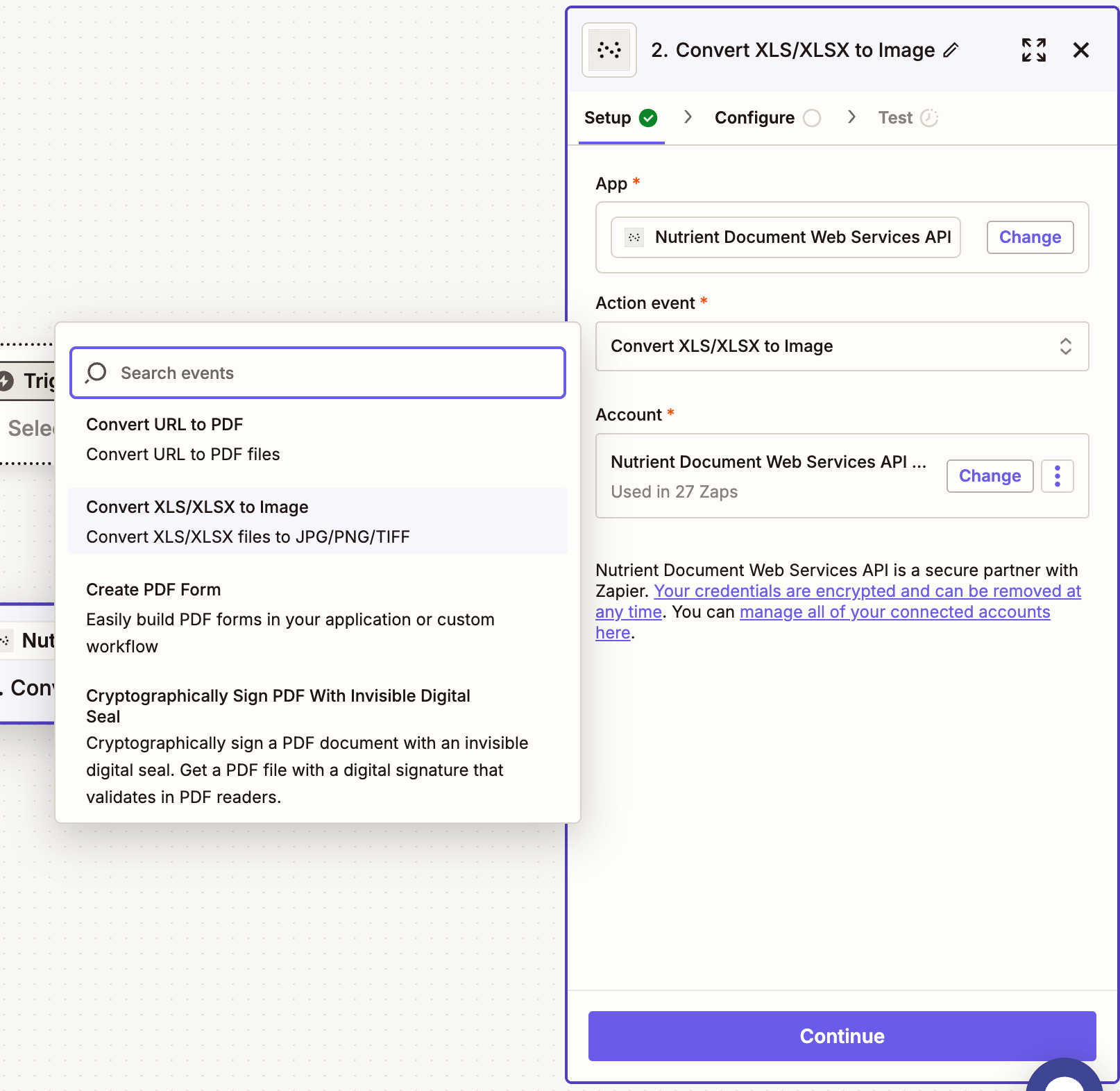The height and width of the screenshot is (1091, 1120).
Task: Click Change button next to App
Action: tap(1030, 237)
